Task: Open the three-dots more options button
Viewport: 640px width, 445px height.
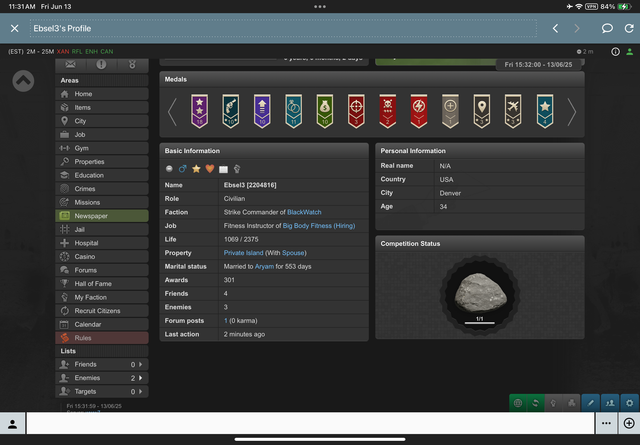Action: 606,423
